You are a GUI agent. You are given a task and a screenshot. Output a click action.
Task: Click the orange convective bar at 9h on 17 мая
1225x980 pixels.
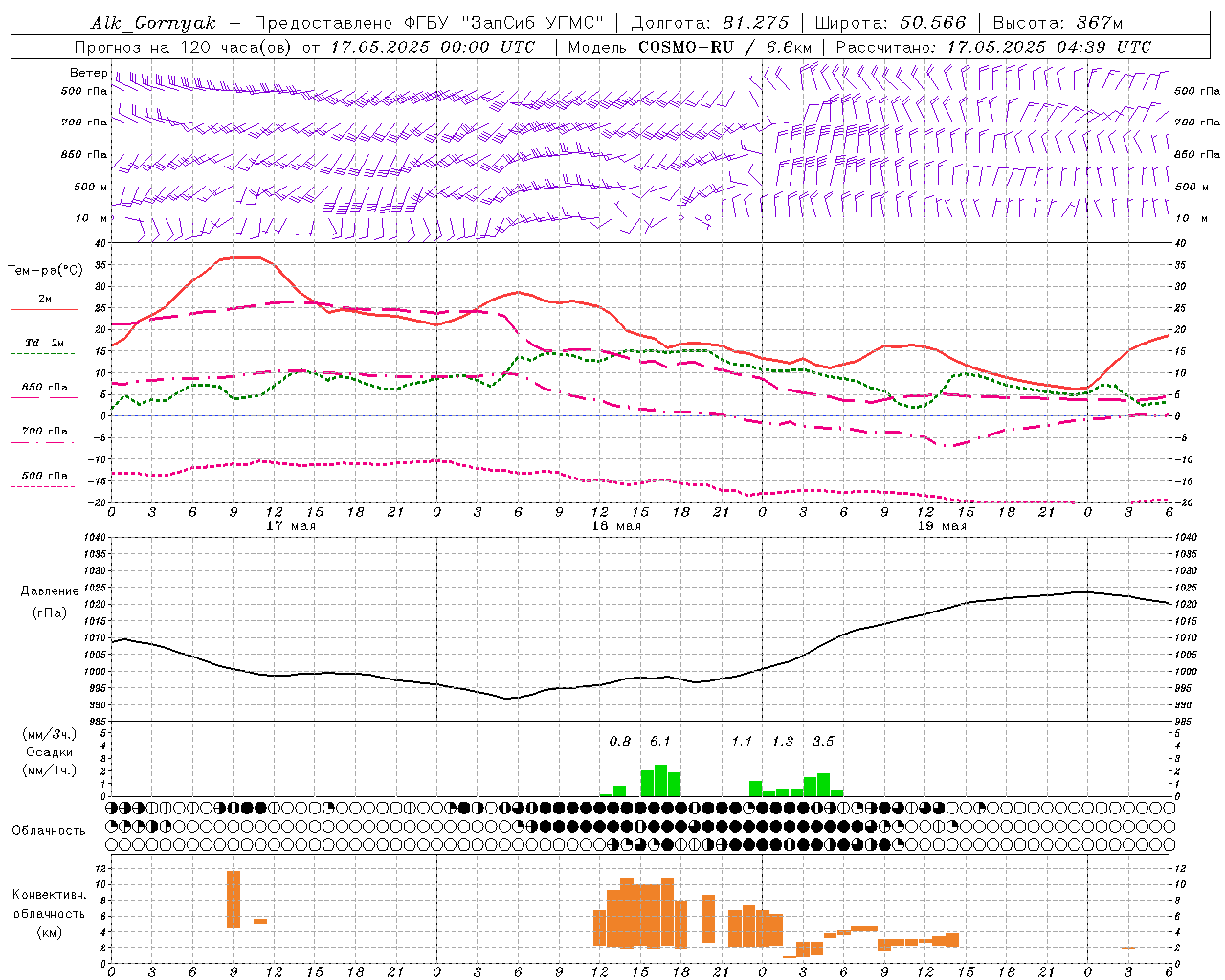[x=234, y=900]
